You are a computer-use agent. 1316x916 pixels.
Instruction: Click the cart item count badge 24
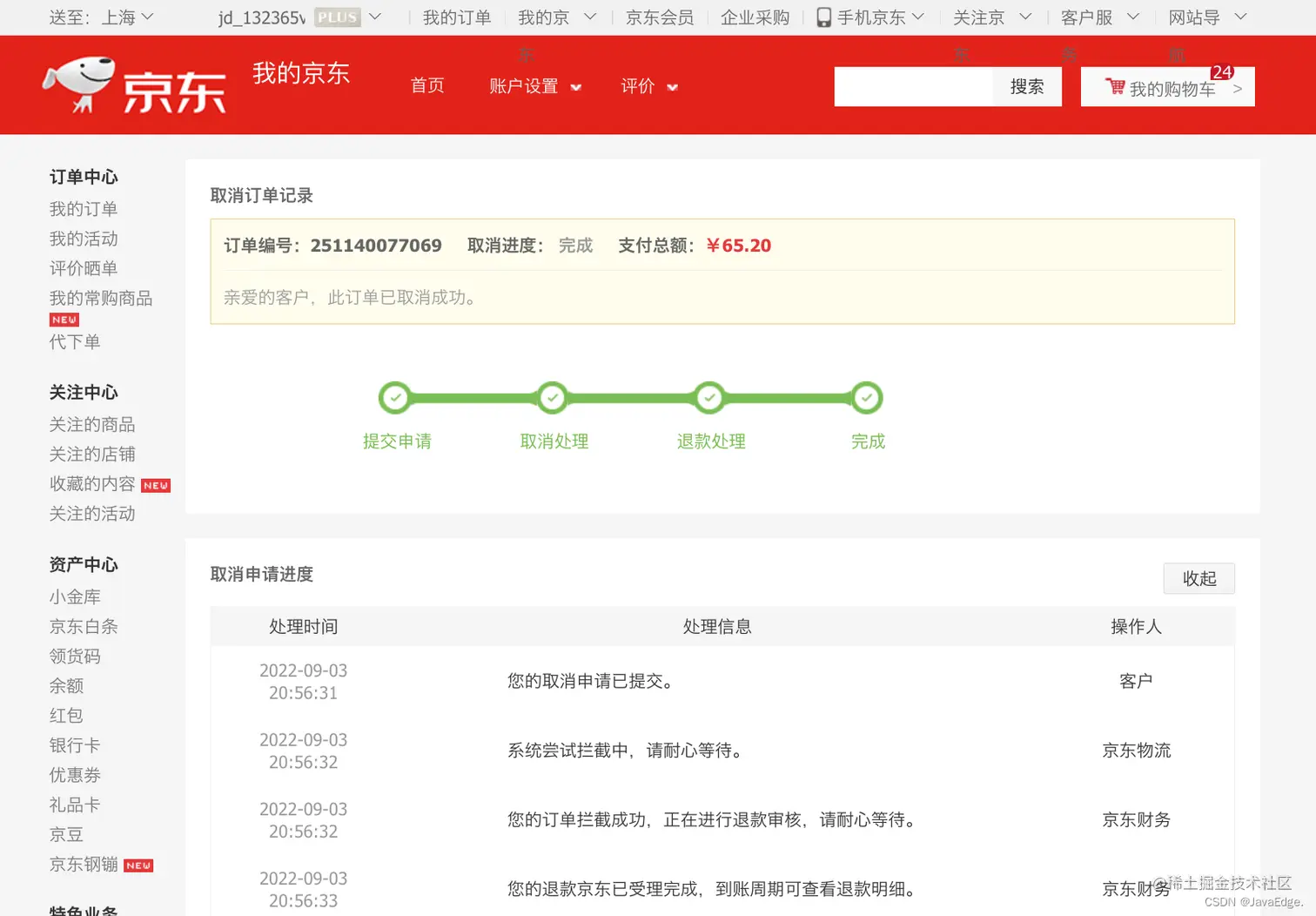click(1222, 72)
